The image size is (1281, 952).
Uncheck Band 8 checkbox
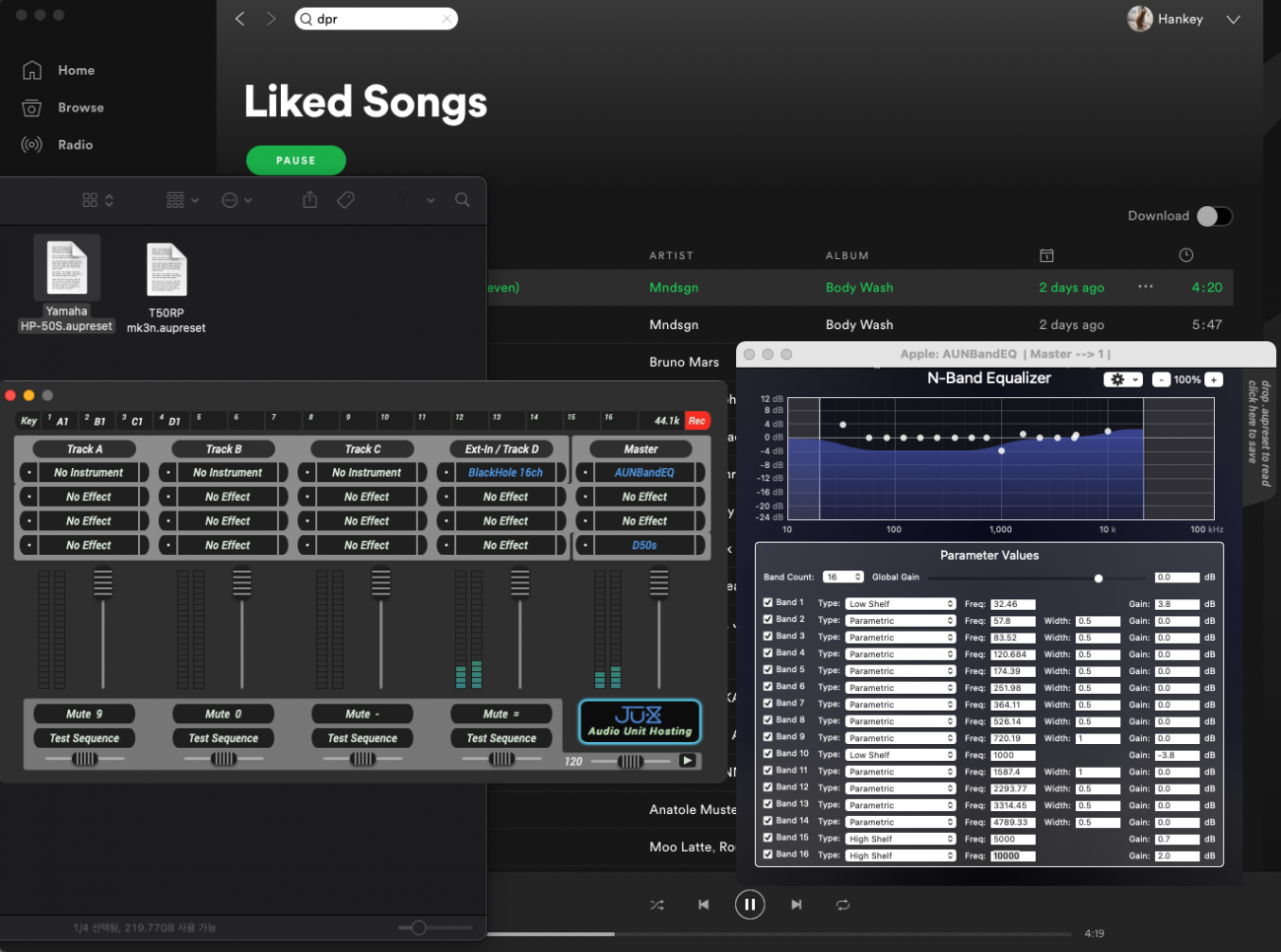click(768, 719)
